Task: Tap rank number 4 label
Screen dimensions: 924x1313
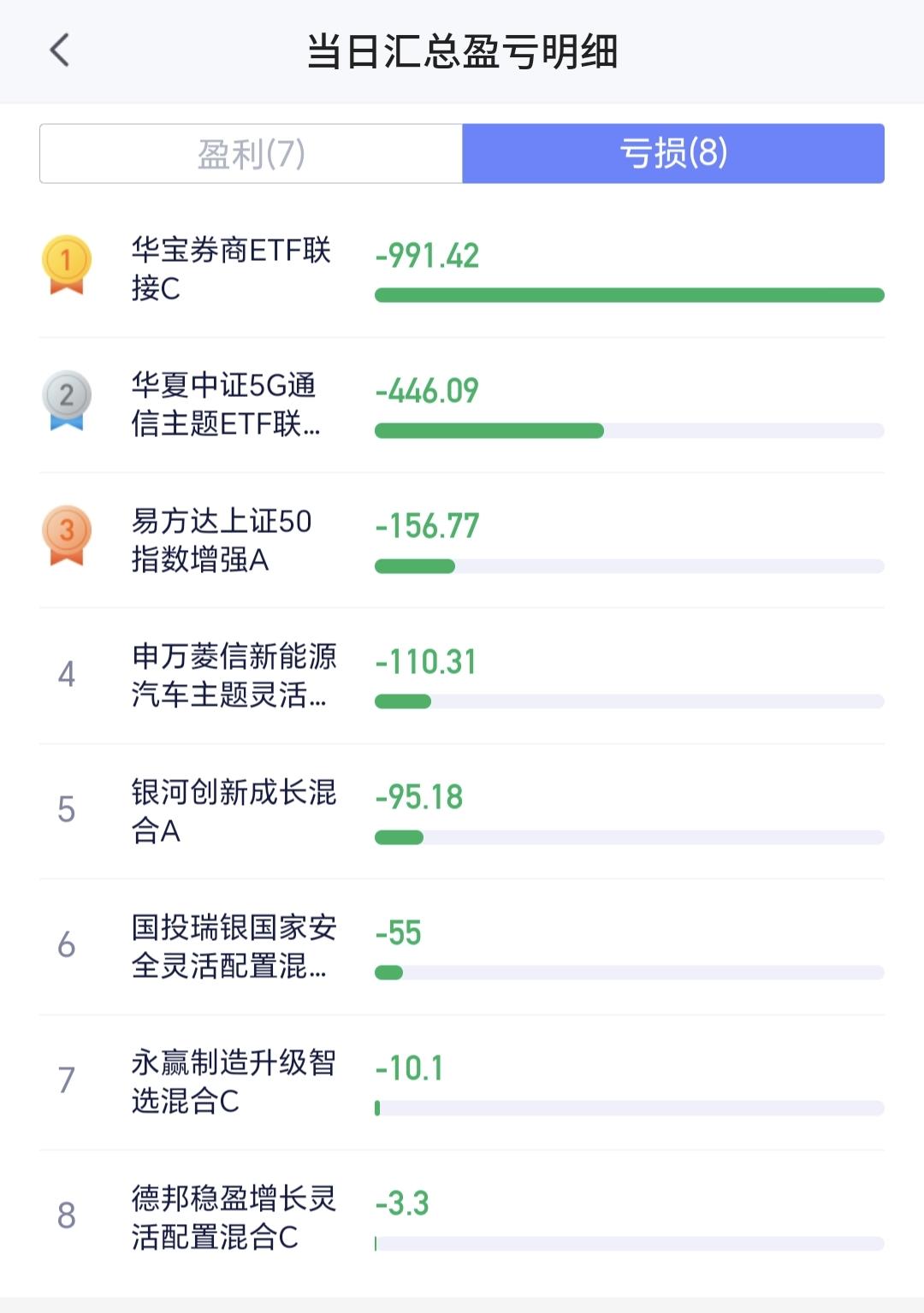Action: tap(67, 674)
